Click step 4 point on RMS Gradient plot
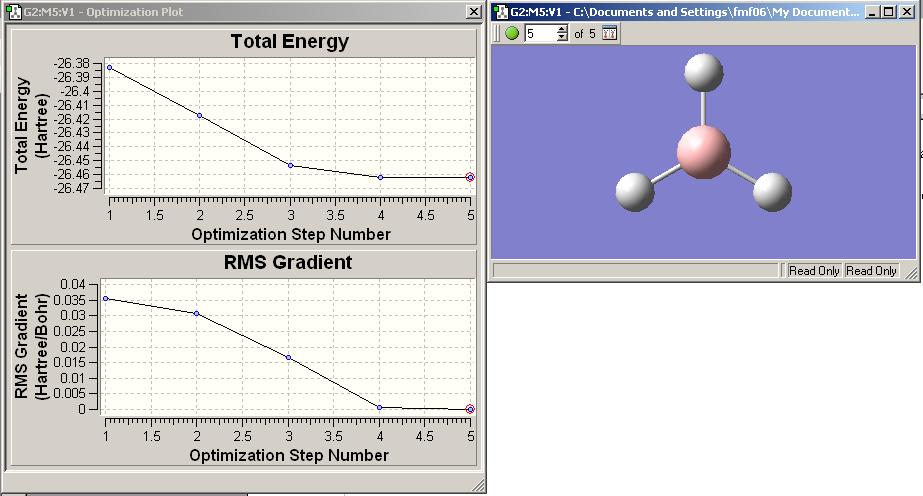Image resolution: width=923 pixels, height=496 pixels. click(x=380, y=407)
